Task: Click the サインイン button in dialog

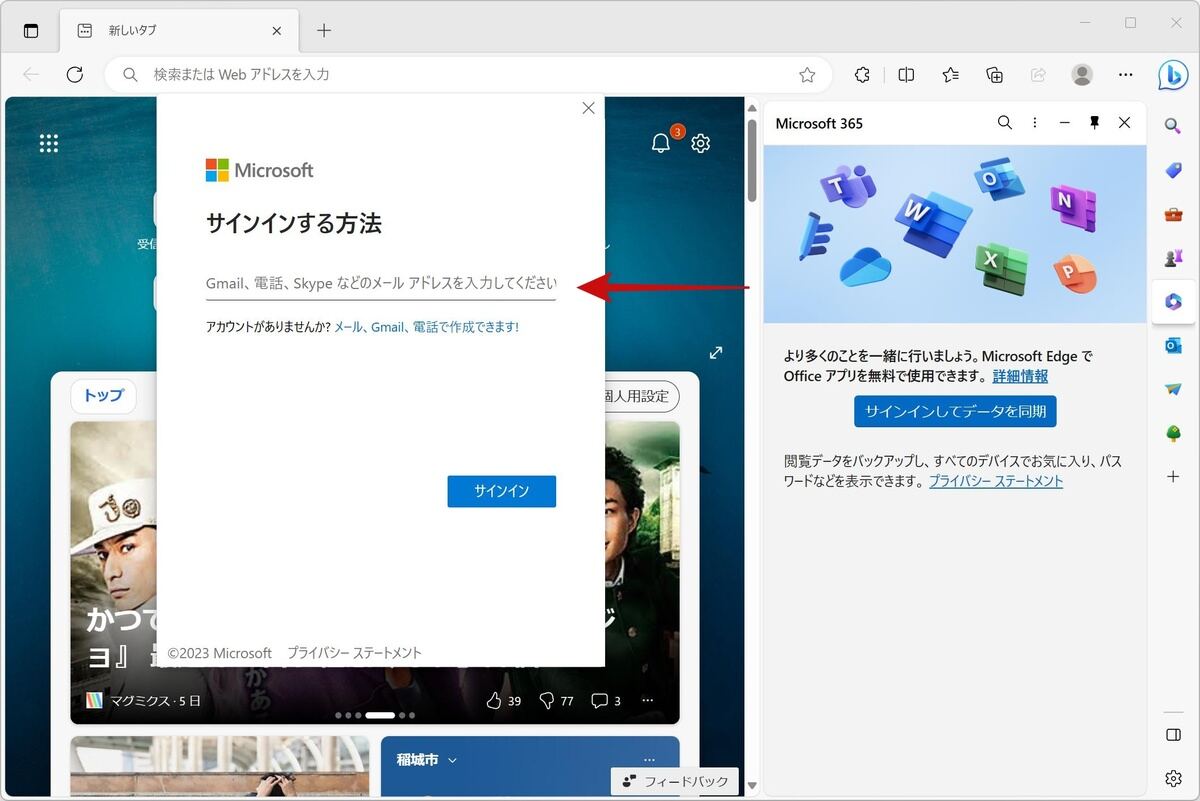Action: 502,491
